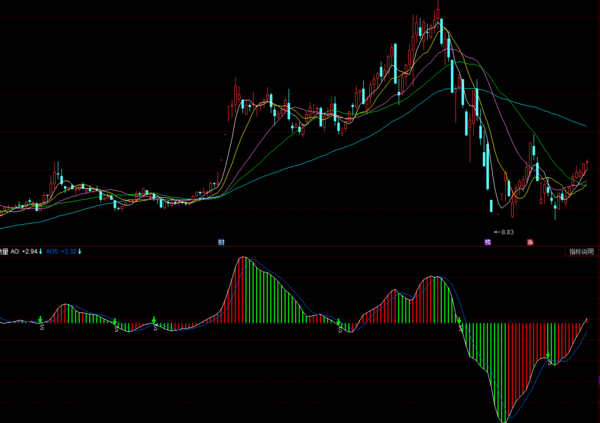This screenshot has width=600, height=423.
Task: Open the 指标说明 indicator description button
Action: 579,252
